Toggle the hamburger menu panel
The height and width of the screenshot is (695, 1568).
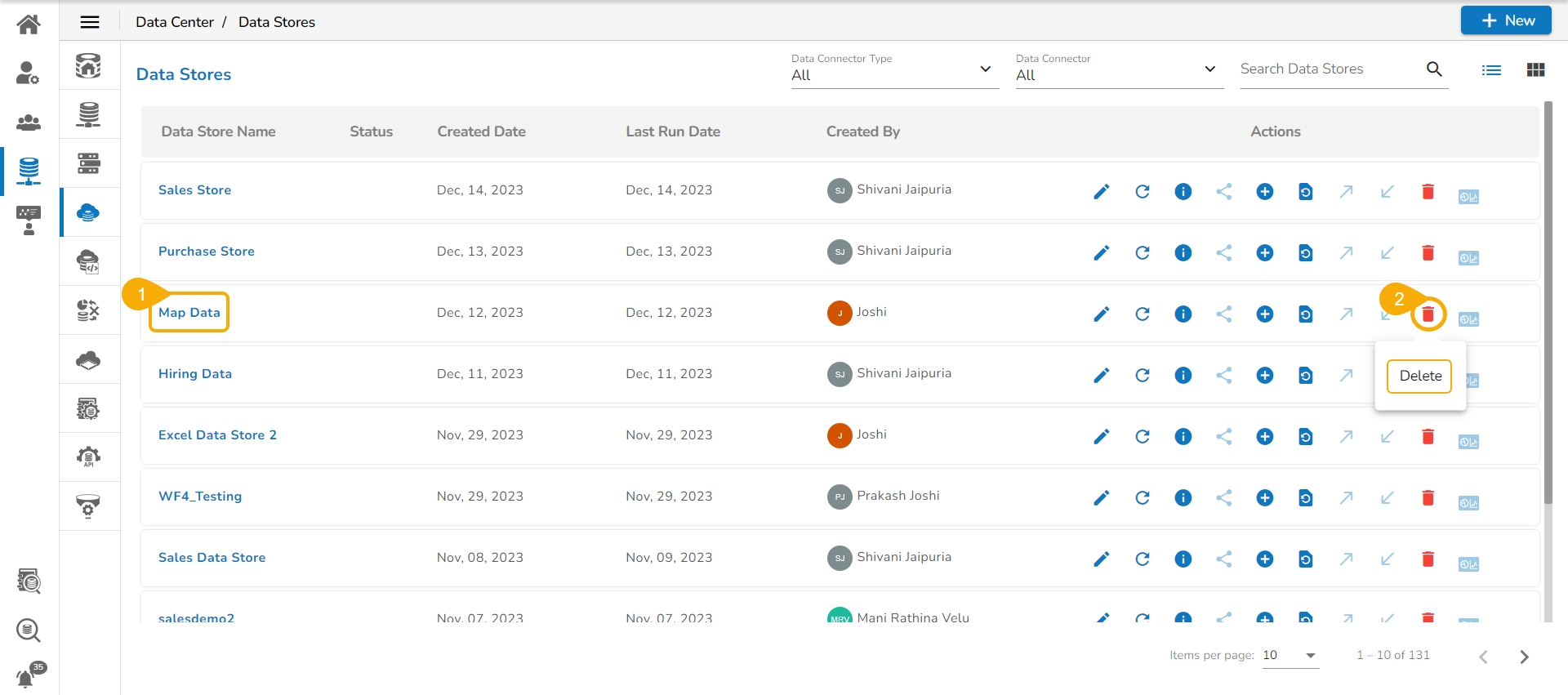90,22
